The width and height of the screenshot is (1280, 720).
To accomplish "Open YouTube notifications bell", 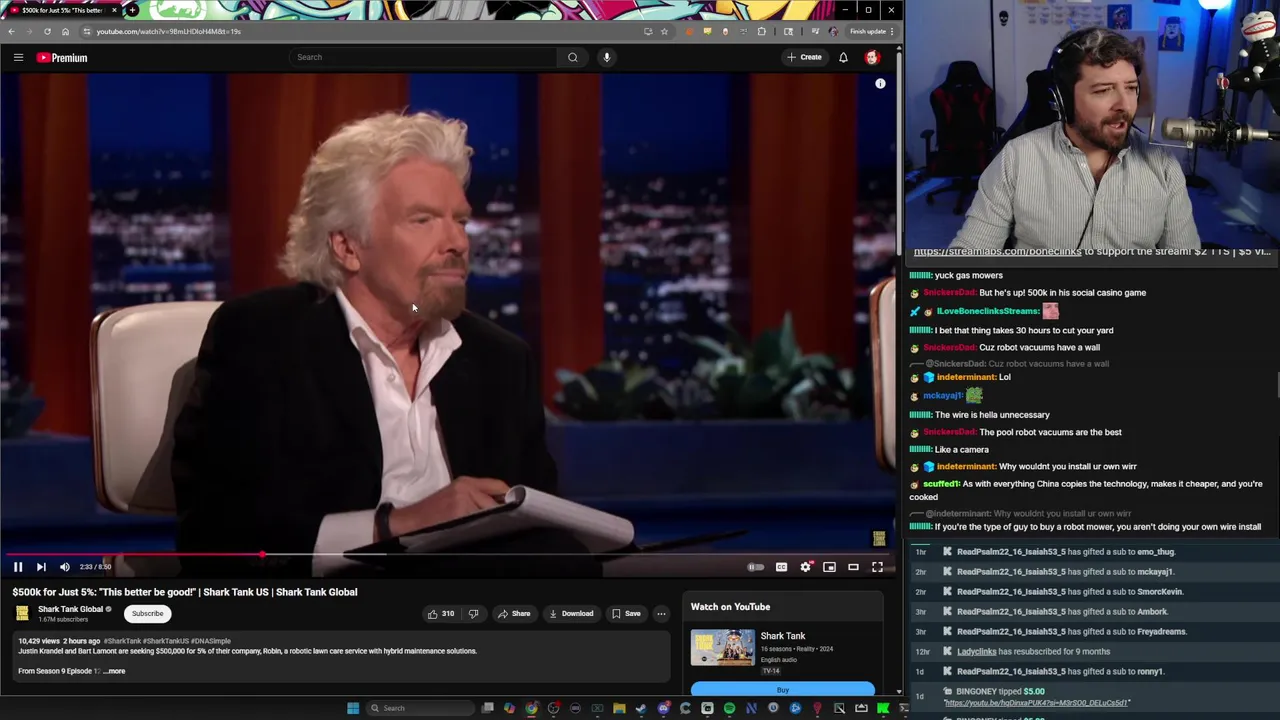I will click(x=843, y=57).
